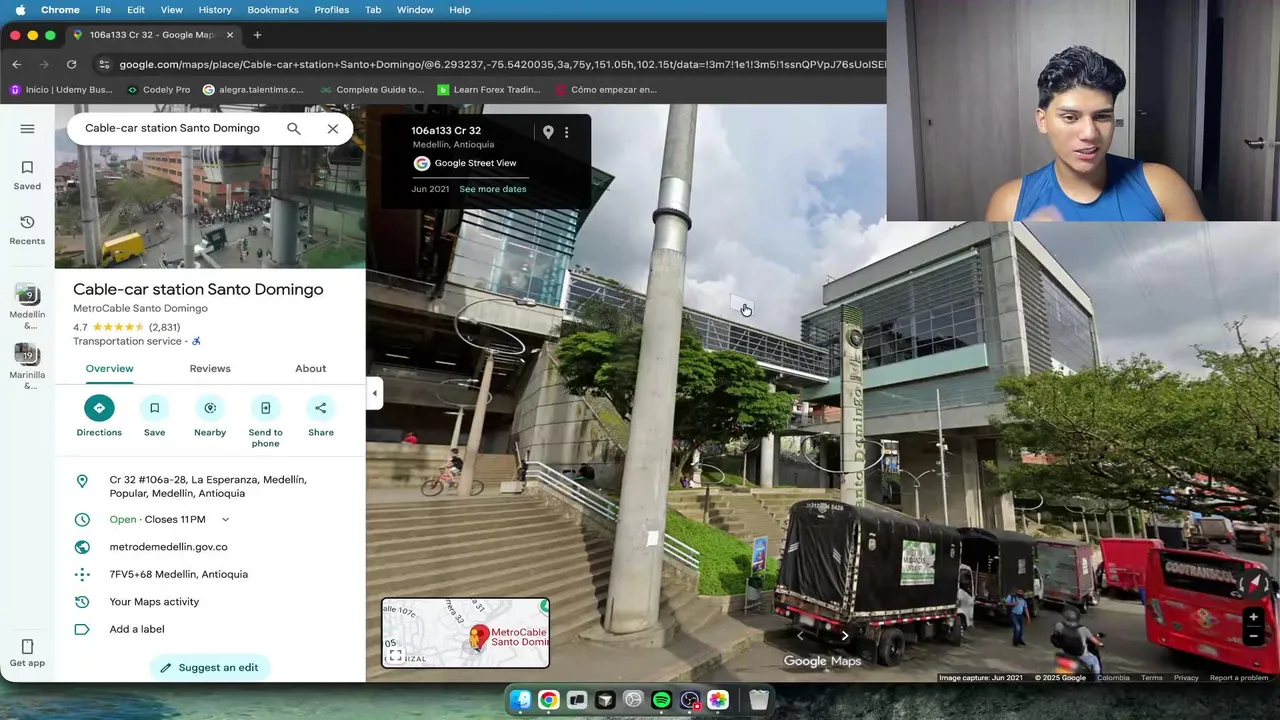The image size is (1280, 720).
Task: Open the Learn Forex Trading bookmark
Action: (489, 89)
